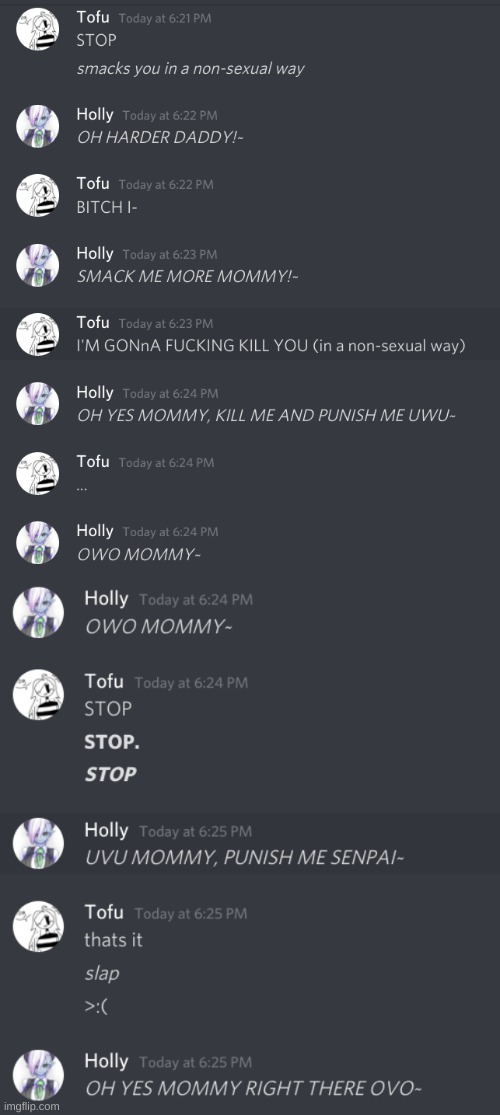Open Holly's avatar beside KILL ME AND PUNISH ME
The image size is (500, 1115).
(38, 403)
